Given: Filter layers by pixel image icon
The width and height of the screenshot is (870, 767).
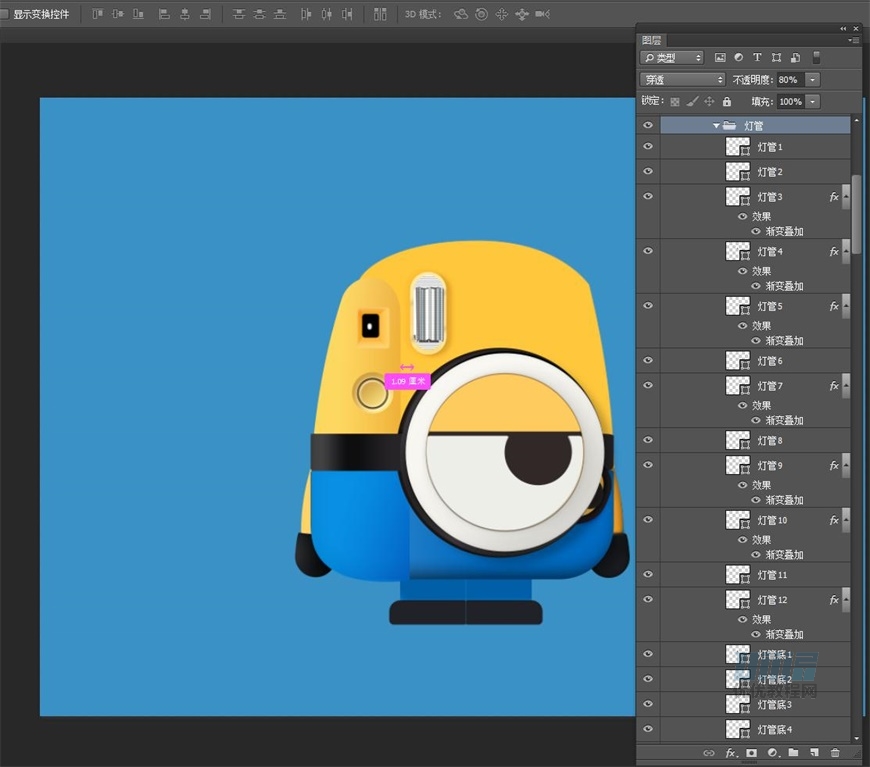Looking at the screenshot, I should pyautogui.click(x=719, y=58).
